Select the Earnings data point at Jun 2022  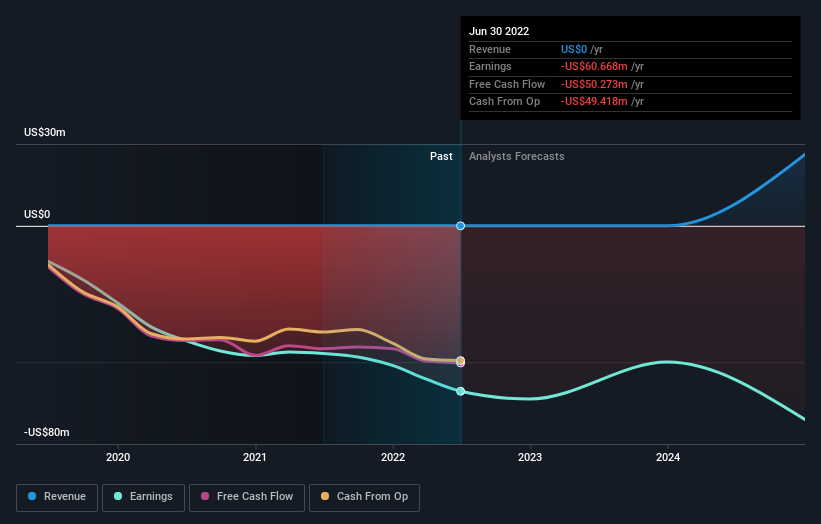click(x=460, y=391)
